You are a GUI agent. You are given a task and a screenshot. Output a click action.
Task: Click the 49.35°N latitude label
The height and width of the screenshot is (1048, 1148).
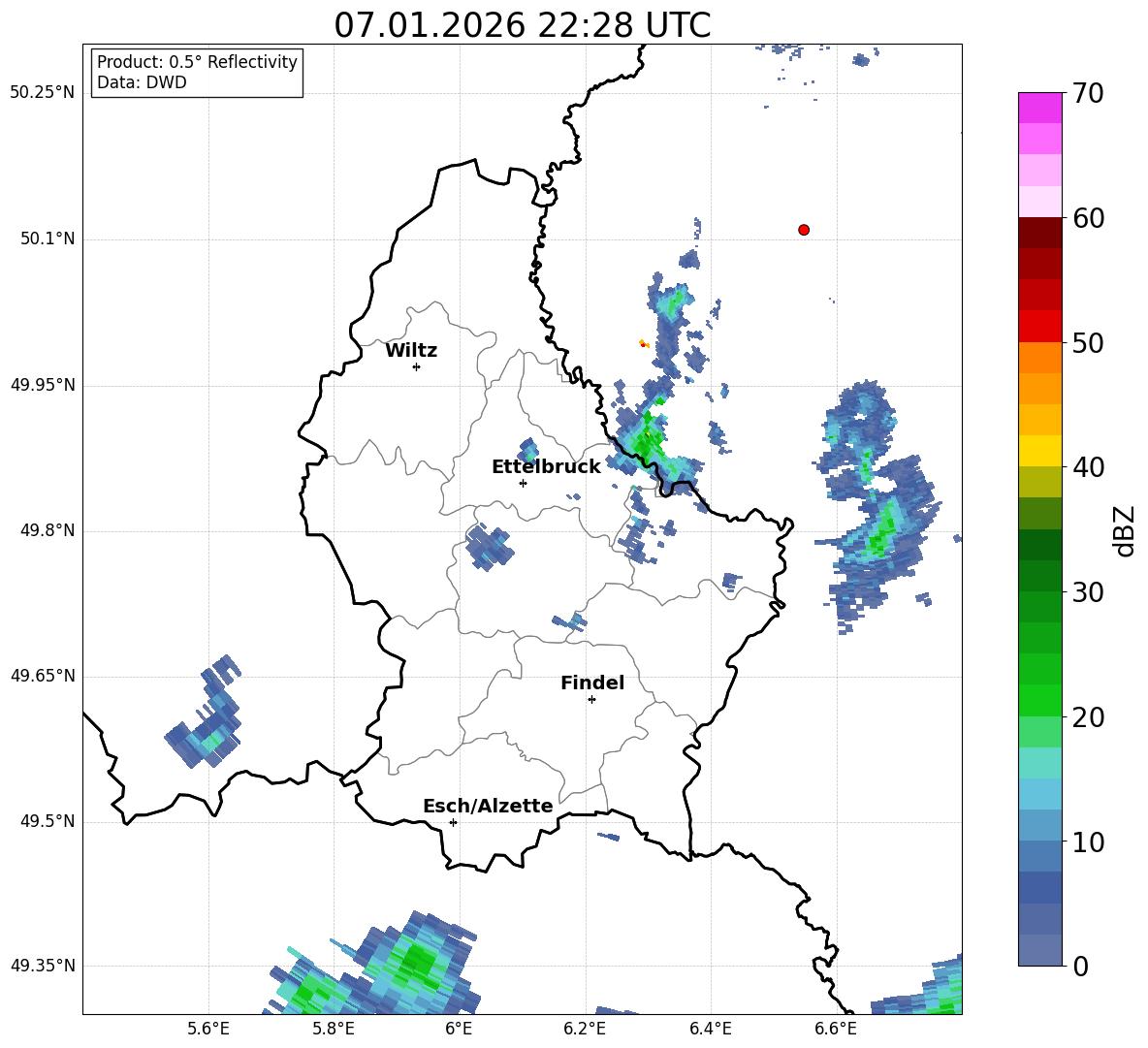[43, 966]
